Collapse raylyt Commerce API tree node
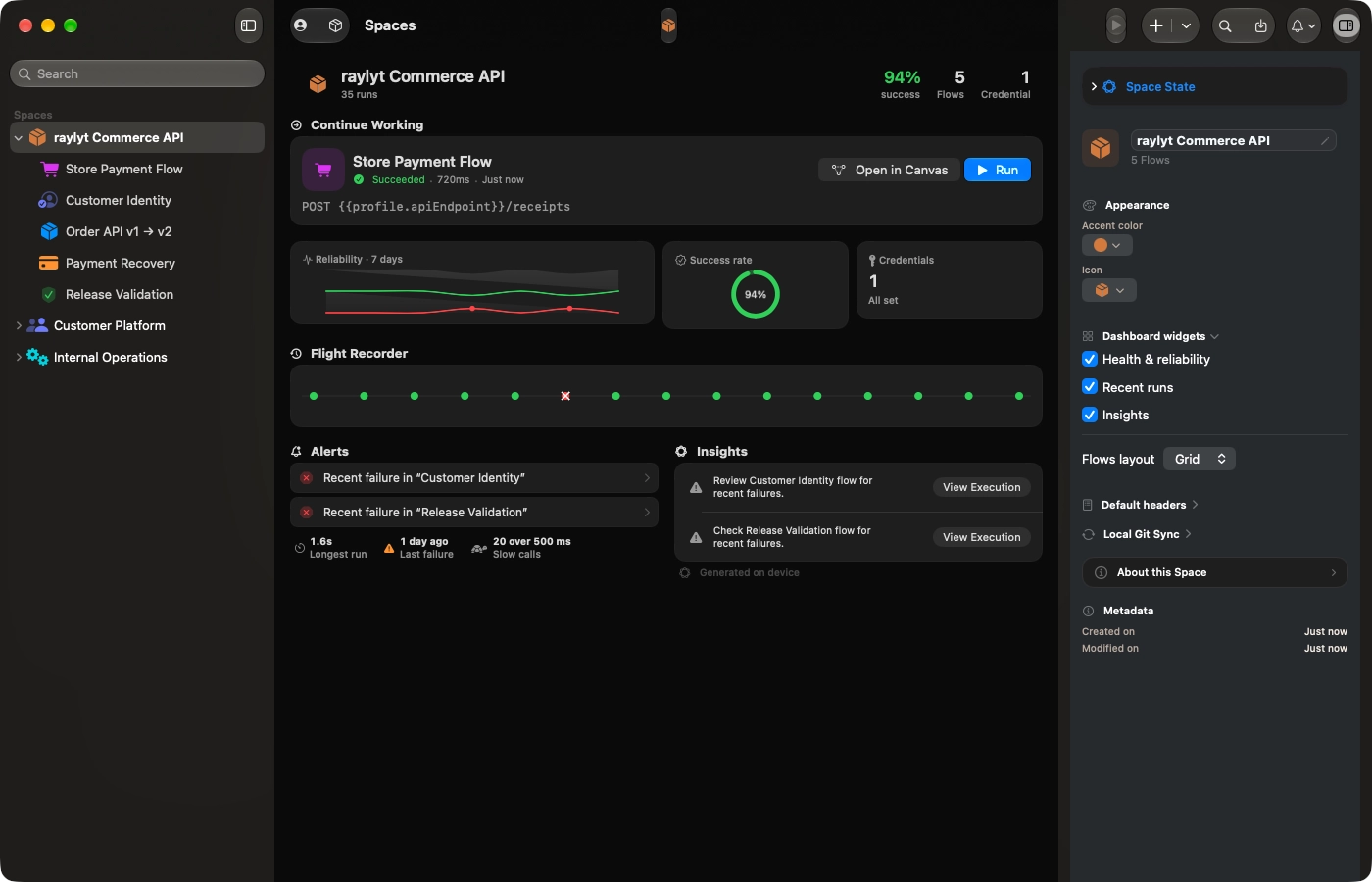Screen dimensions: 1372x882 [18, 138]
